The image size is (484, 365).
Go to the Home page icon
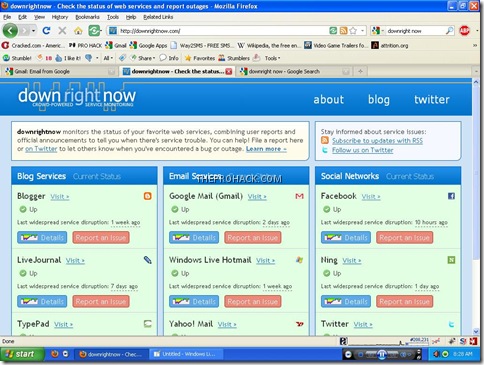(78, 31)
